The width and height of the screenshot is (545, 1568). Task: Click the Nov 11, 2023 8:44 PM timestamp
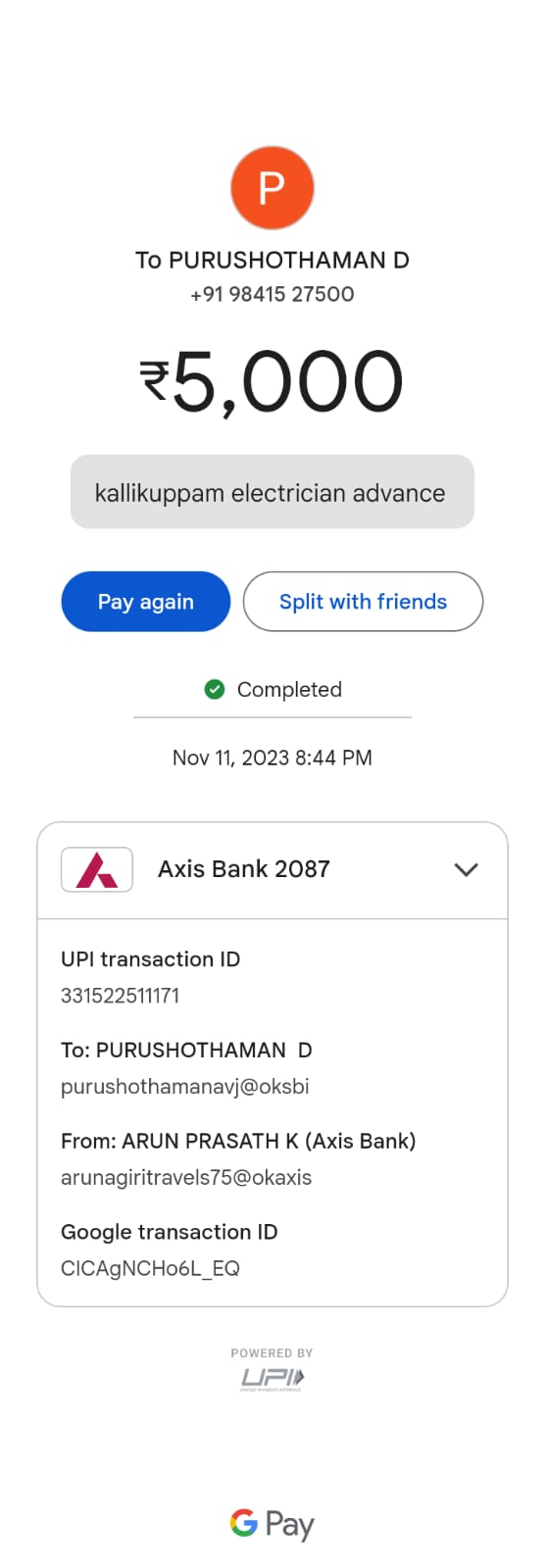pyautogui.click(x=272, y=758)
